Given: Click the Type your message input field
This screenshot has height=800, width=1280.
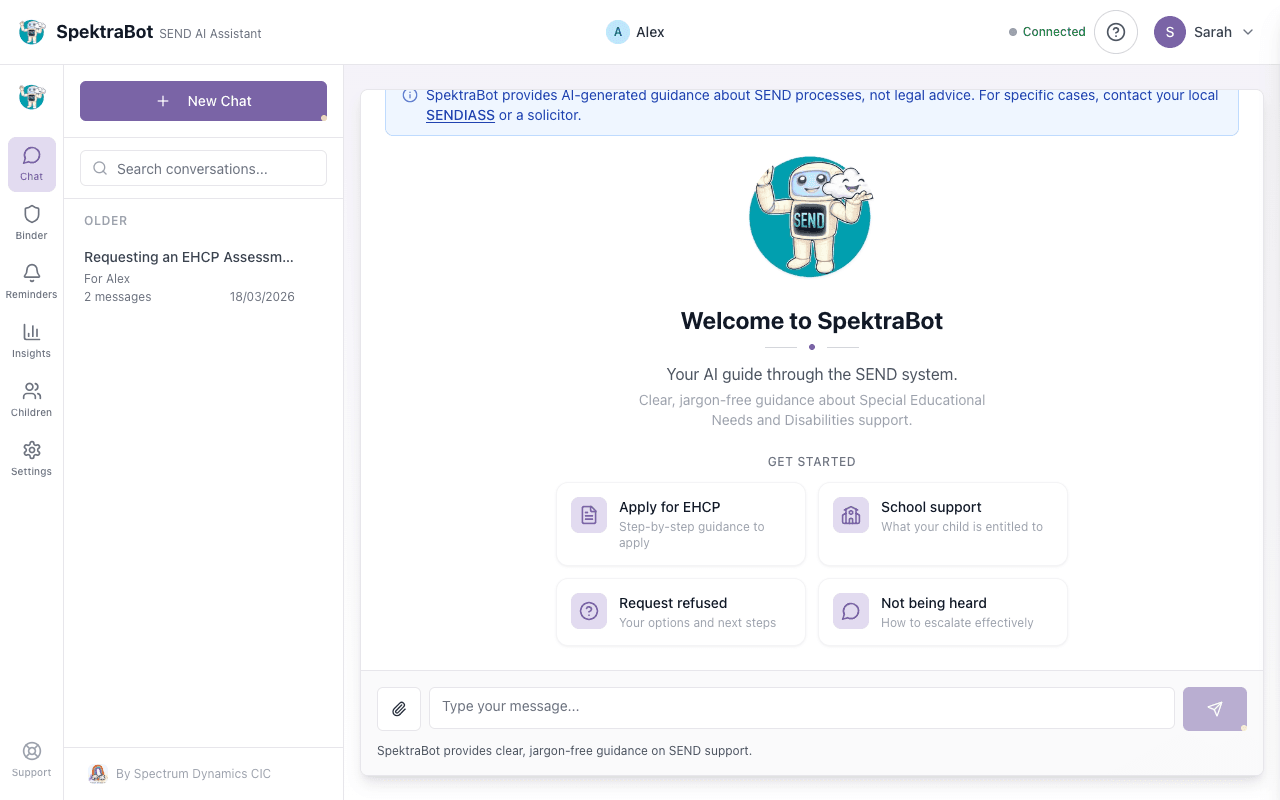Looking at the screenshot, I should click(x=800, y=707).
